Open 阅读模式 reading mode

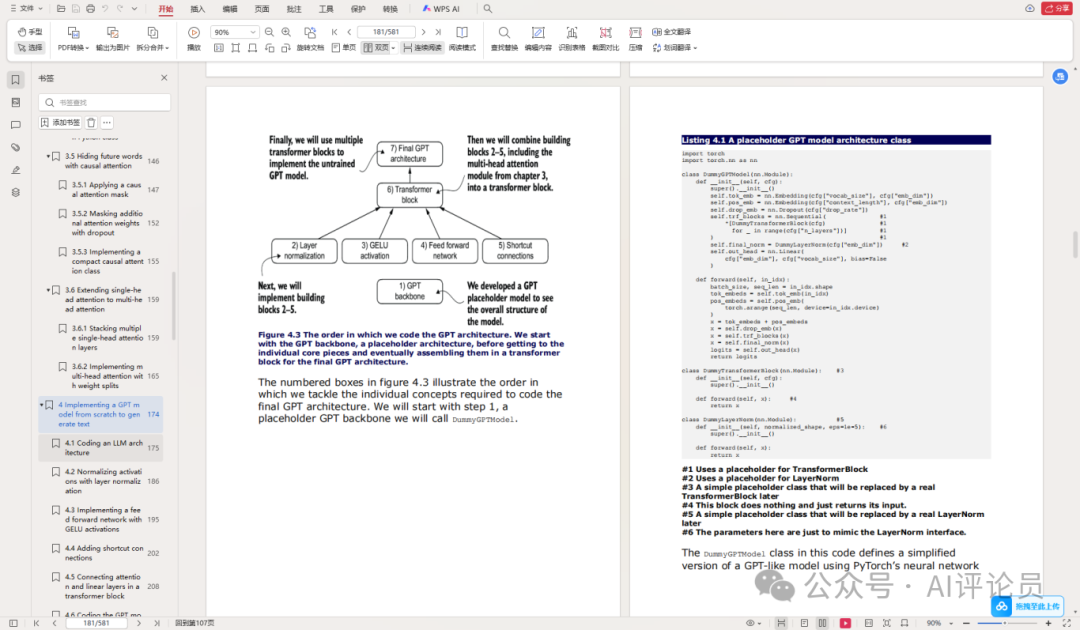(x=462, y=39)
